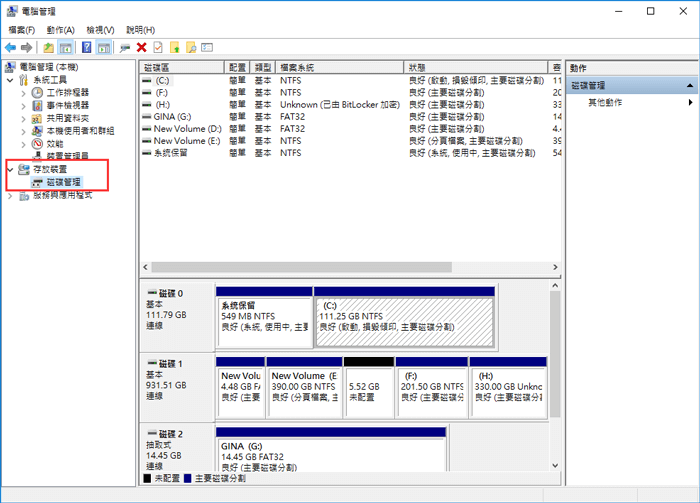Click the settings list toolbar icon at far right
The width and height of the screenshot is (700, 503).
(207, 47)
